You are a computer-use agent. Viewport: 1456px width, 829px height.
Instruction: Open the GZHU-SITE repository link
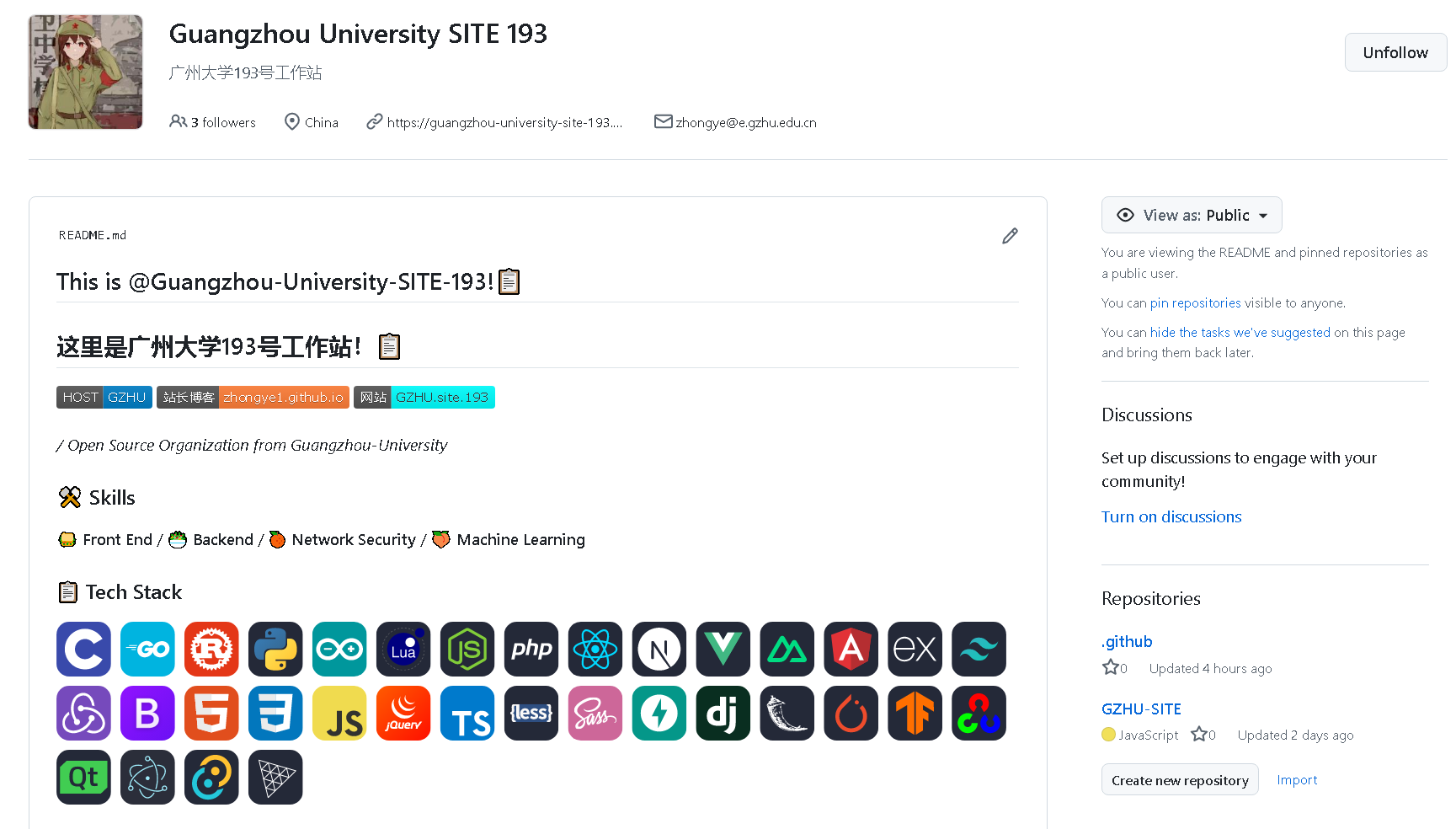tap(1141, 709)
